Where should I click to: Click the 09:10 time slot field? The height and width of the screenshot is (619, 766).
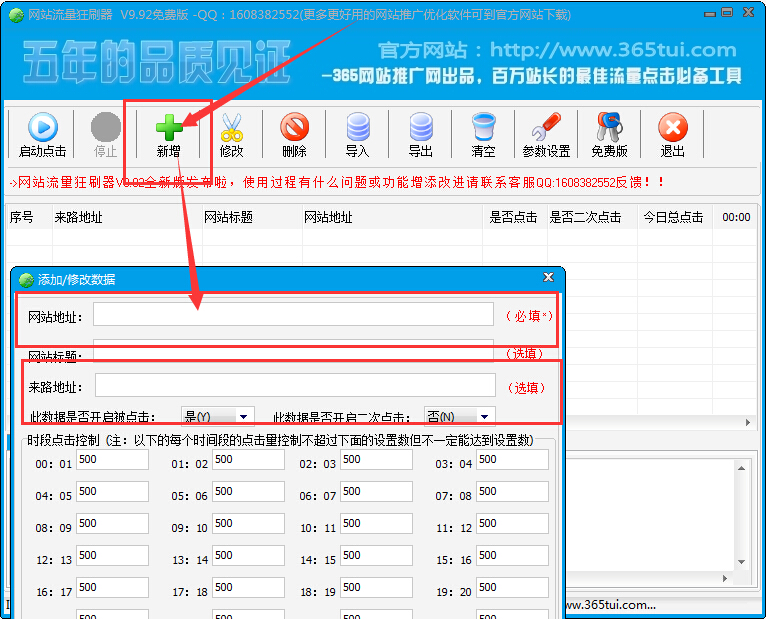click(x=248, y=524)
